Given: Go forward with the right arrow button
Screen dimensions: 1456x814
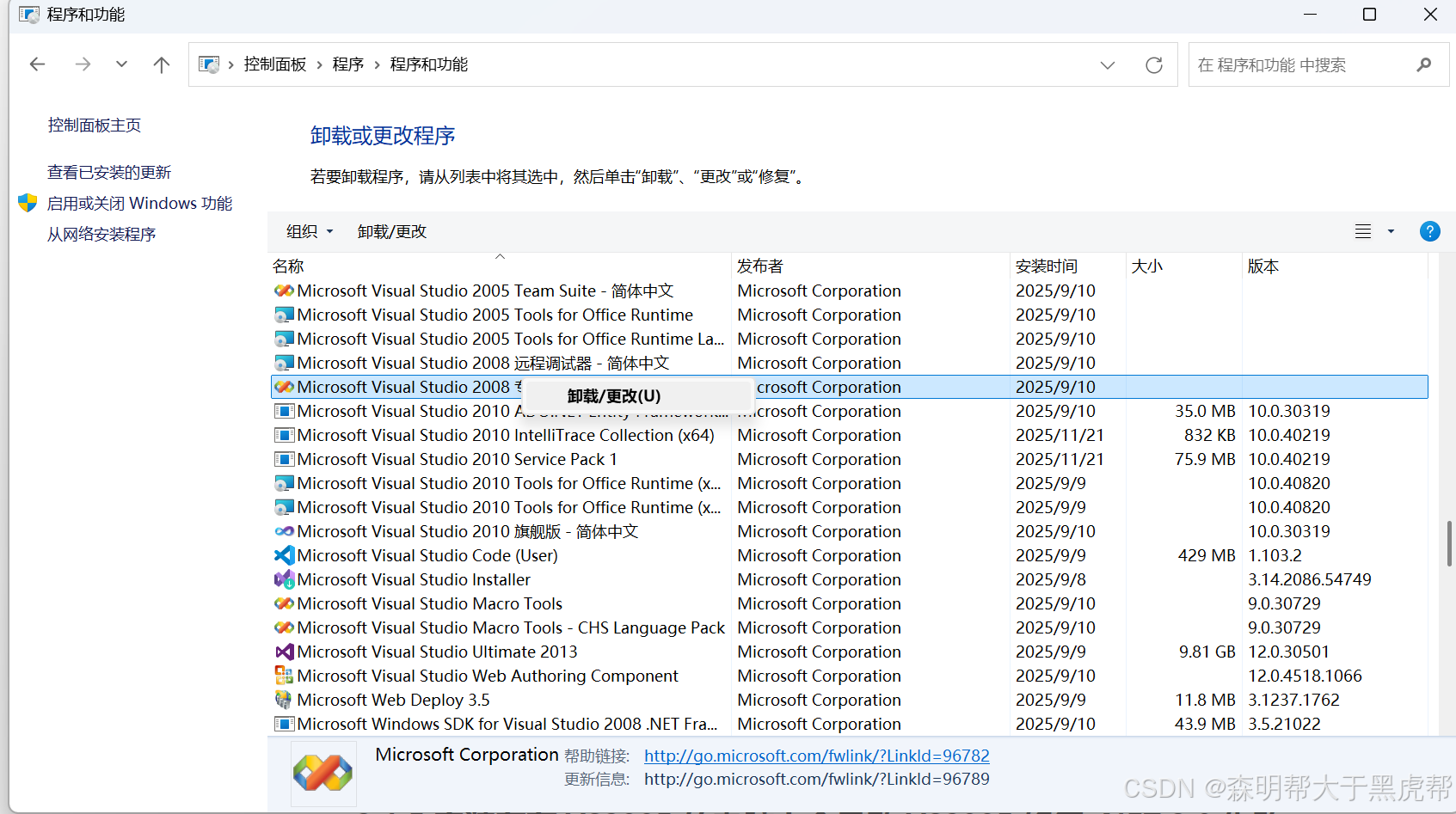Looking at the screenshot, I should coord(83,64).
